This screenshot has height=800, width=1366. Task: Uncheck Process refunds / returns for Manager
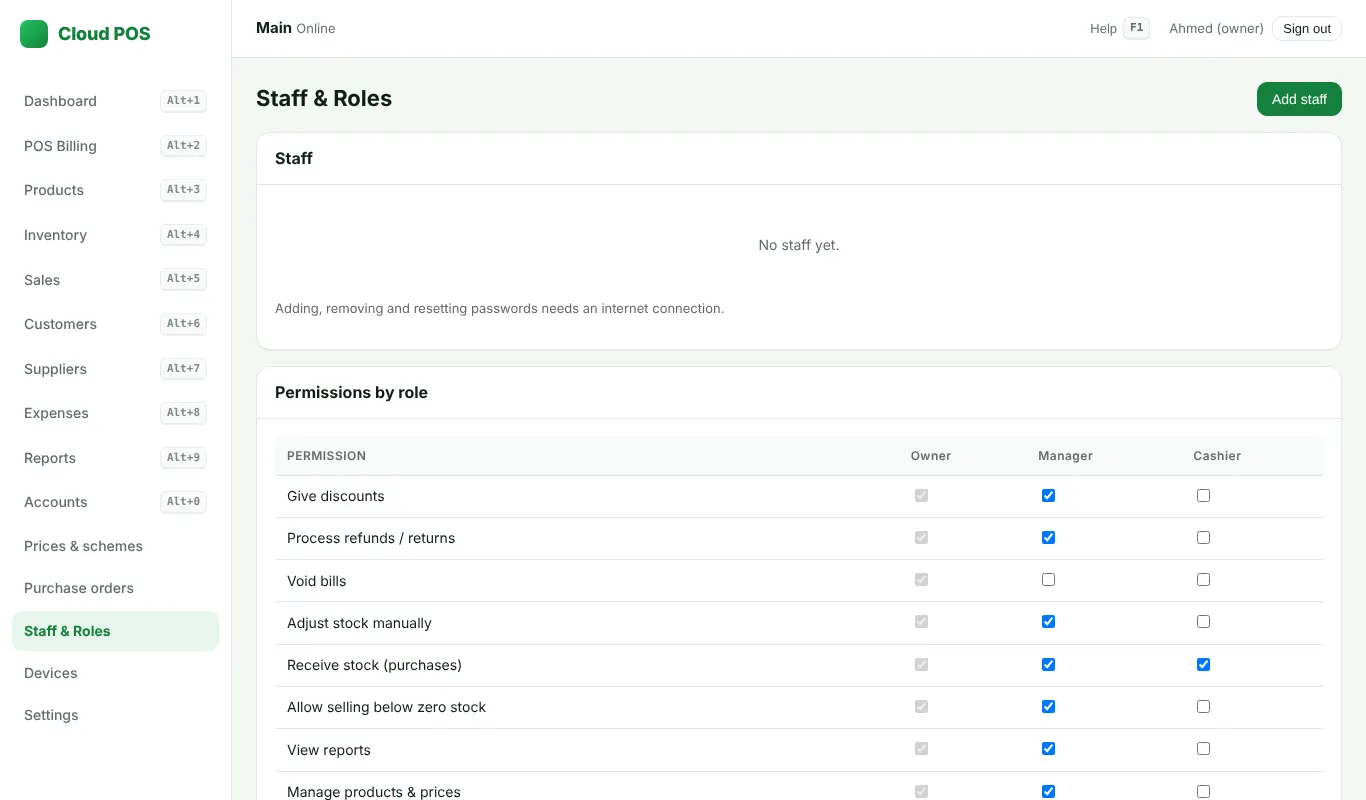pyautogui.click(x=1048, y=537)
